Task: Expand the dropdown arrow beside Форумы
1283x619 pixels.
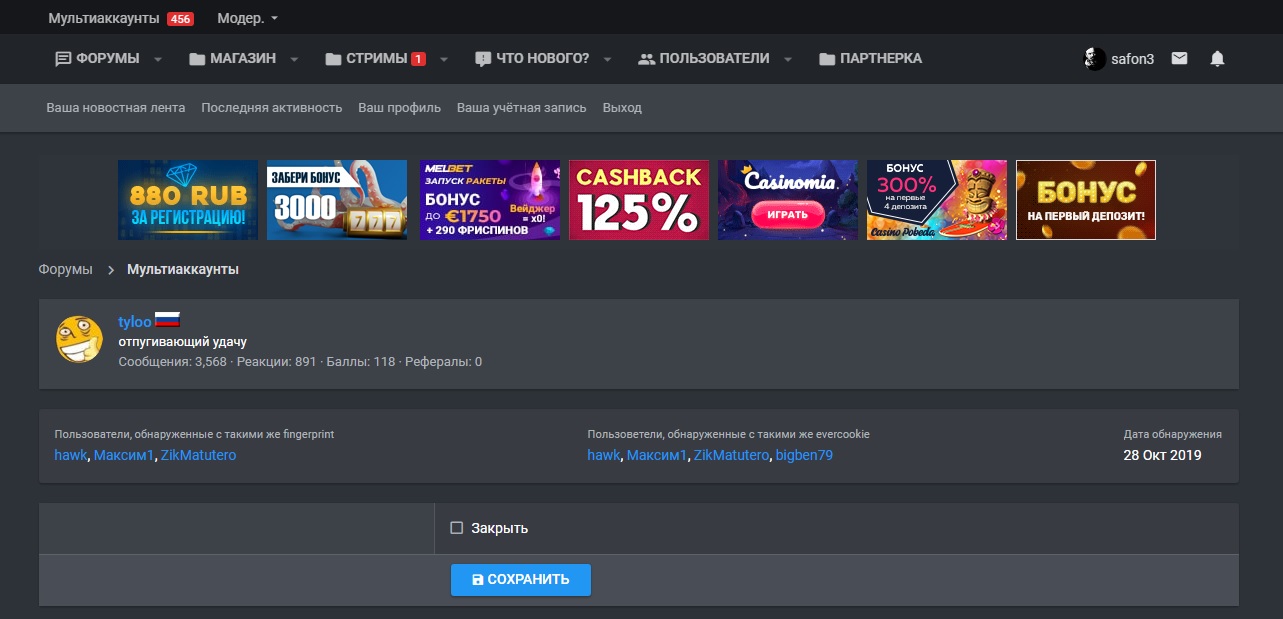Action: point(158,59)
